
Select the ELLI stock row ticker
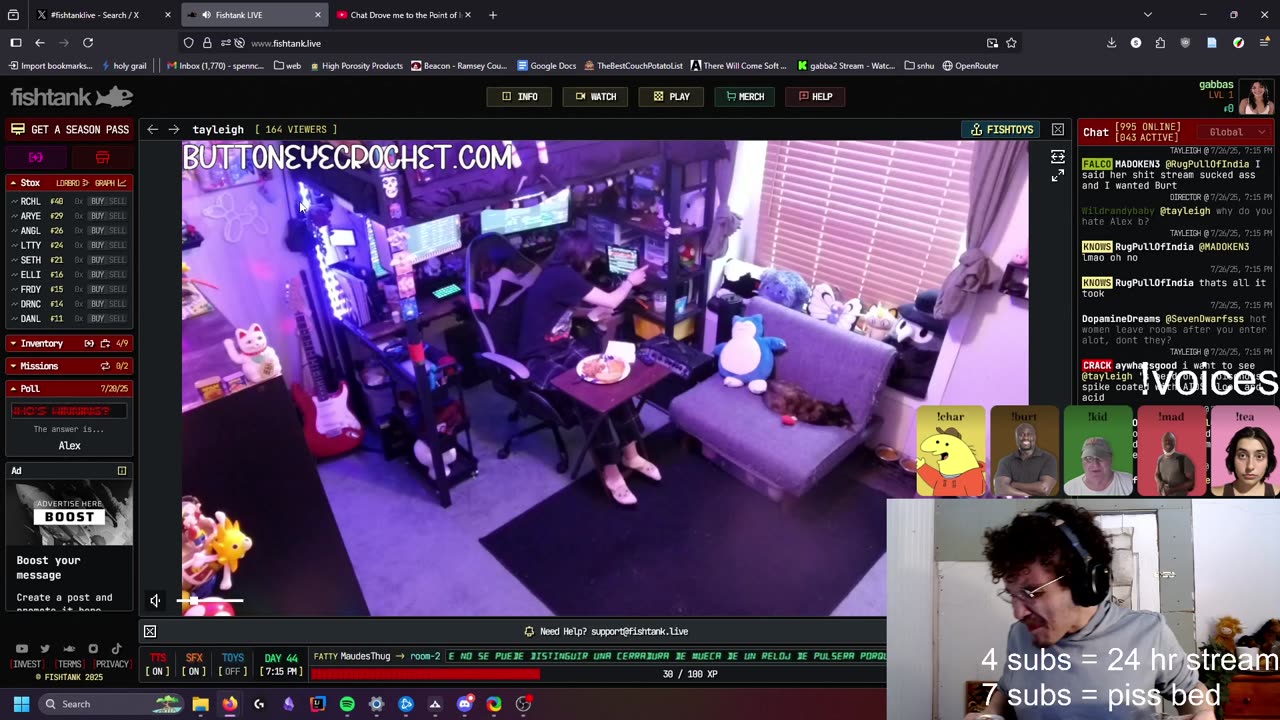(x=31, y=275)
